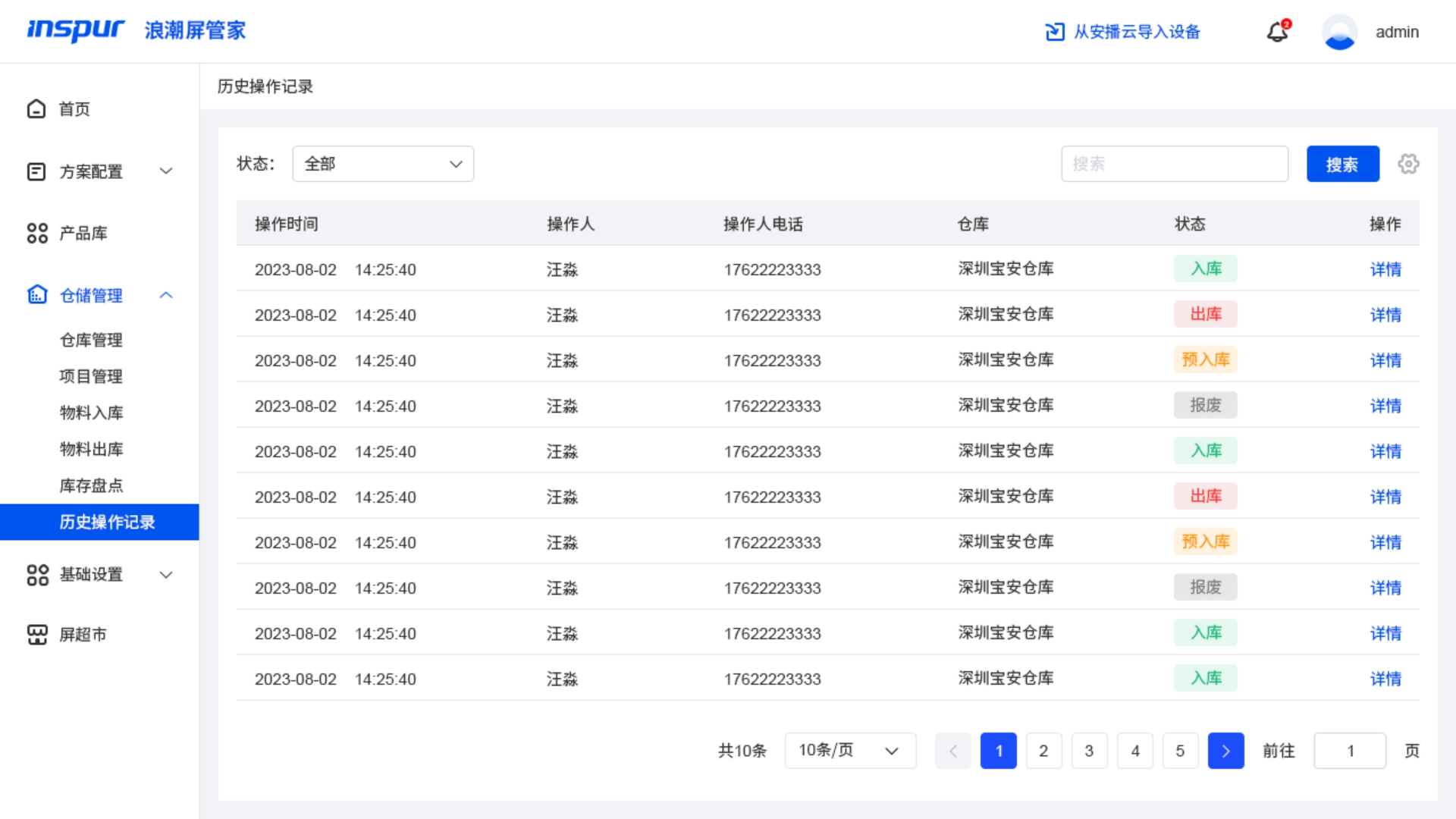The width and height of the screenshot is (1456, 819).
Task: Open 物料入库 submenu item
Action: point(91,413)
